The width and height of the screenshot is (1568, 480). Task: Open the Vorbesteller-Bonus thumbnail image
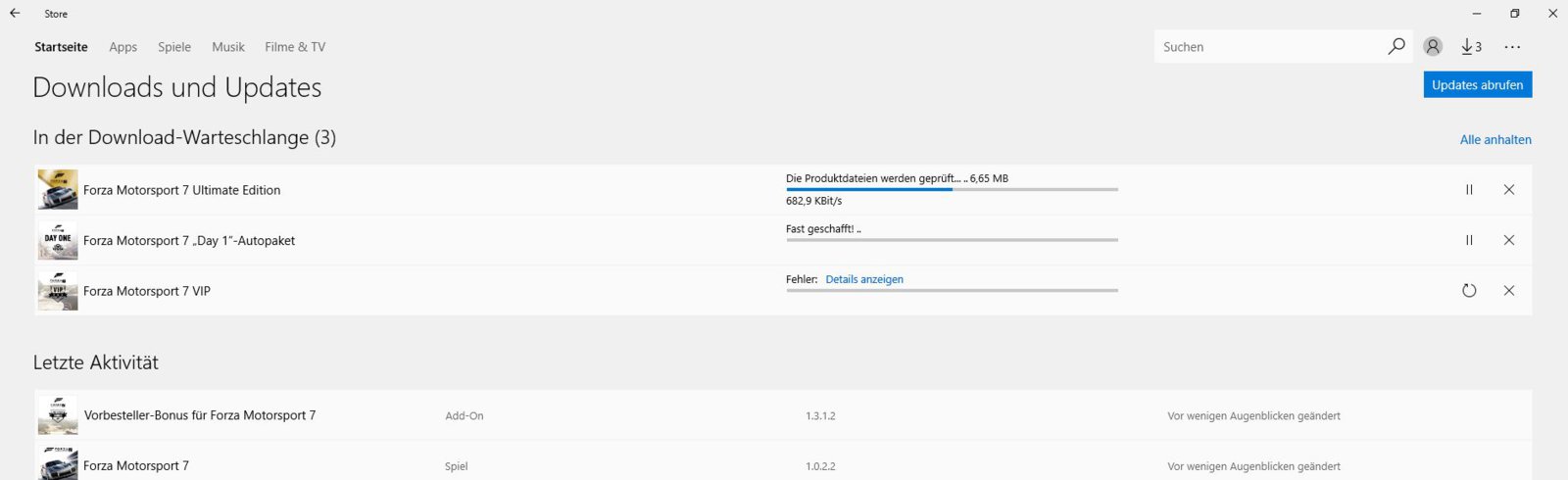pyautogui.click(x=58, y=415)
